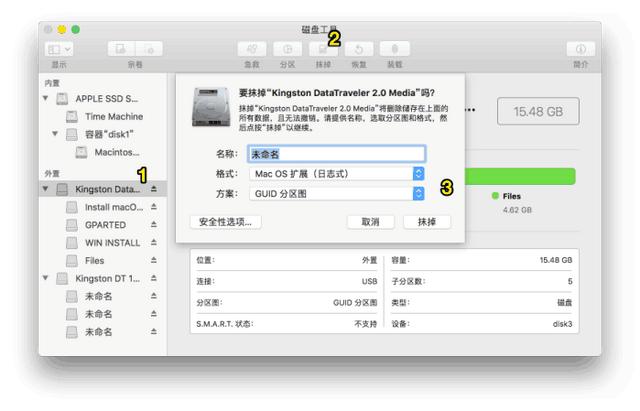This screenshot has height=411, width=640.
Task: Select Kingston Data external disk
Action: click(102, 189)
